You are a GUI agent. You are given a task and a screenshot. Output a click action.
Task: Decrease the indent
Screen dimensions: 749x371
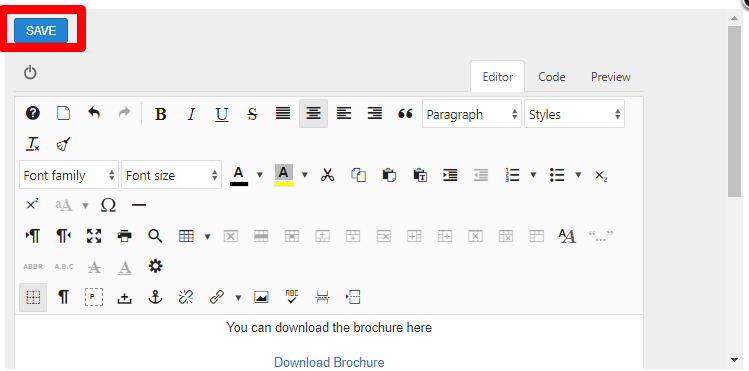481,175
